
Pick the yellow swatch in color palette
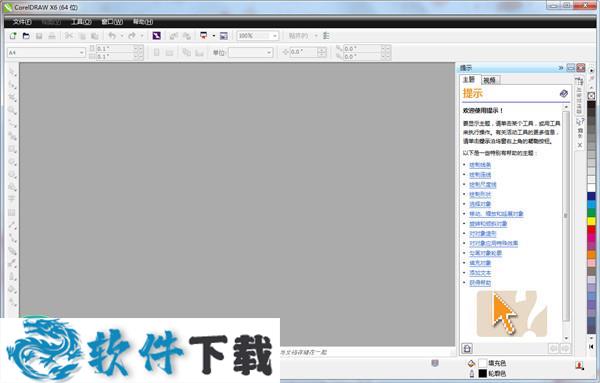point(592,221)
